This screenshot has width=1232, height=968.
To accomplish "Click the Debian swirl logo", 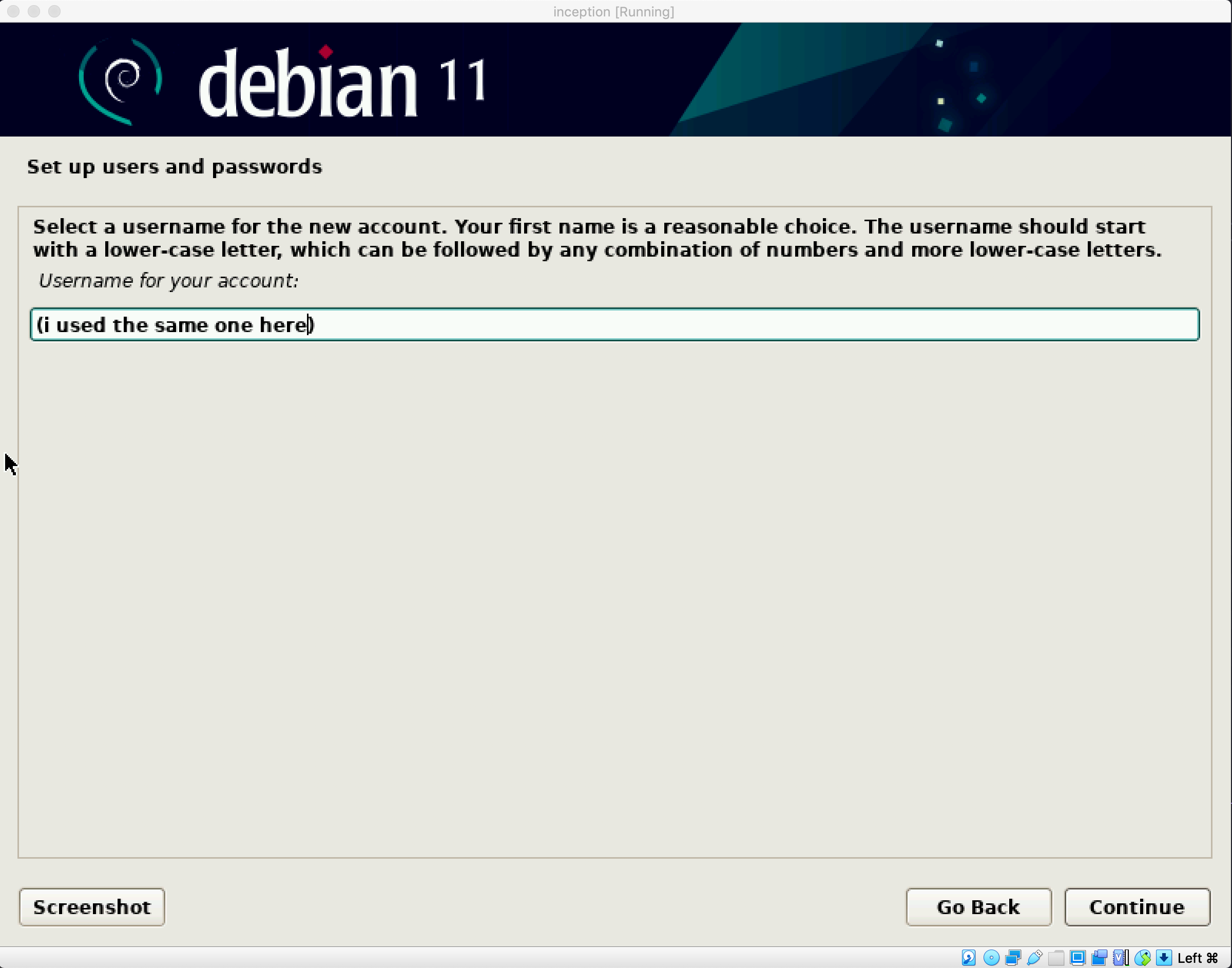I will coord(120,81).
